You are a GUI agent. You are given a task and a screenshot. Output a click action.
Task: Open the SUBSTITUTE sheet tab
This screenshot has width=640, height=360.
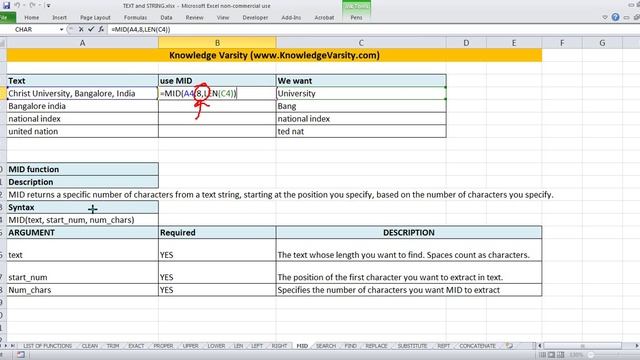click(x=412, y=346)
